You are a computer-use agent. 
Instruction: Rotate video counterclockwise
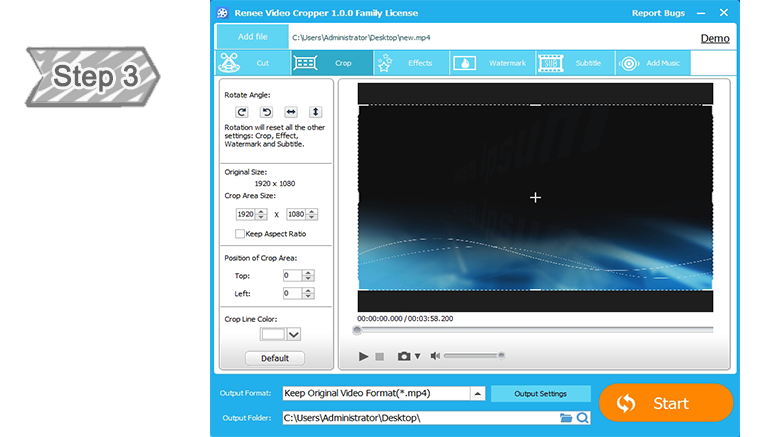266,112
